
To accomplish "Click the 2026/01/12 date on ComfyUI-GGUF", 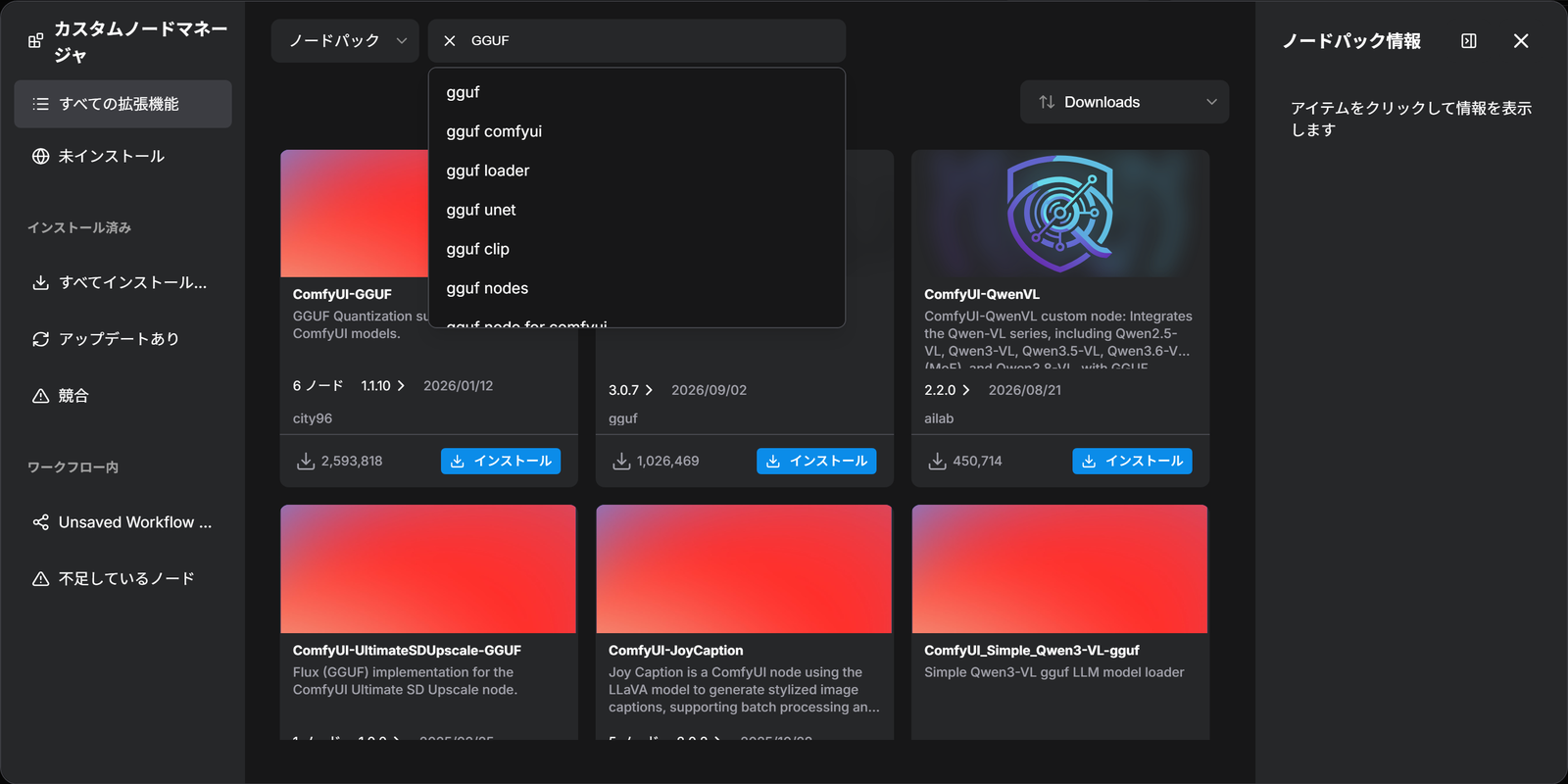I will click(x=459, y=386).
